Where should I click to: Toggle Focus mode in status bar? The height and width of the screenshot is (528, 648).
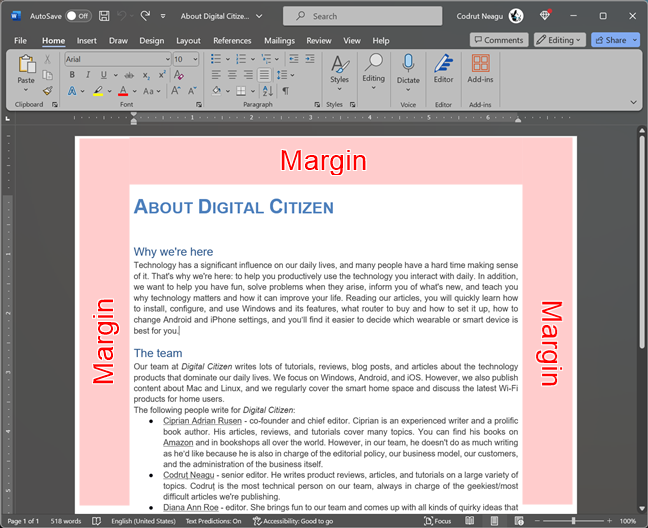pos(438,521)
